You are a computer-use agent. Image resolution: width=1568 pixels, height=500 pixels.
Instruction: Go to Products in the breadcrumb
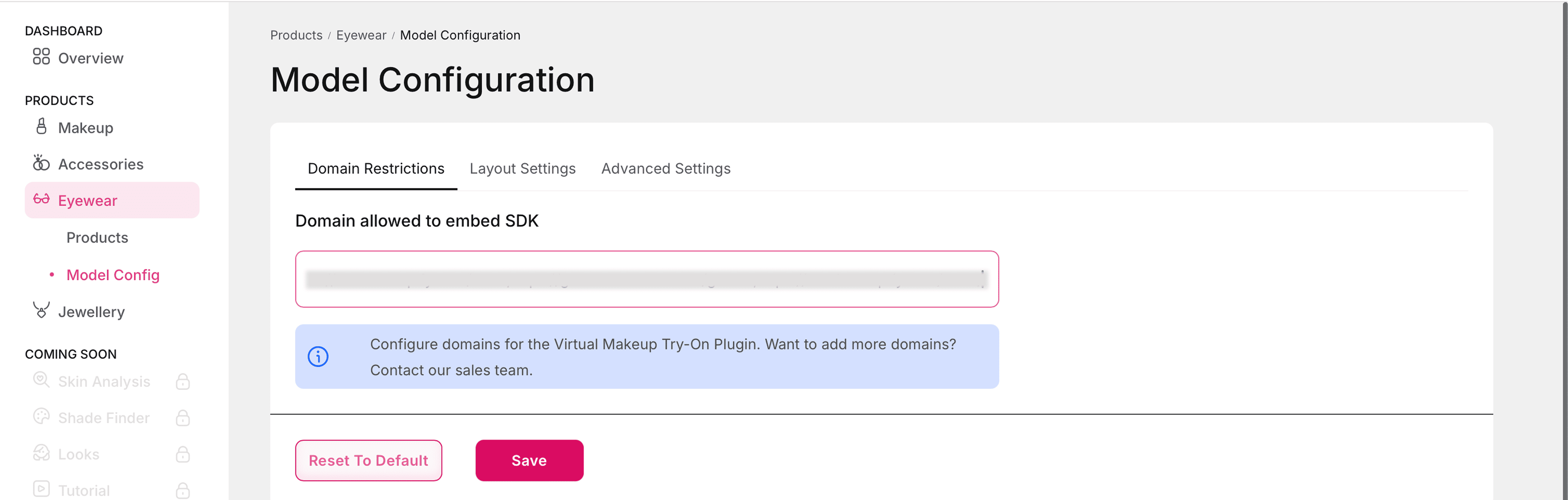296,35
